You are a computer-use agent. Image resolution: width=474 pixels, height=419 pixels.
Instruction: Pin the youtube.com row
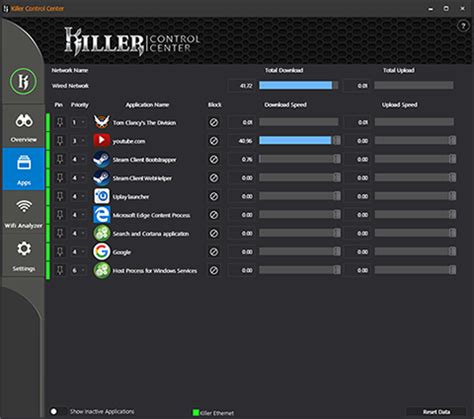(x=60, y=141)
